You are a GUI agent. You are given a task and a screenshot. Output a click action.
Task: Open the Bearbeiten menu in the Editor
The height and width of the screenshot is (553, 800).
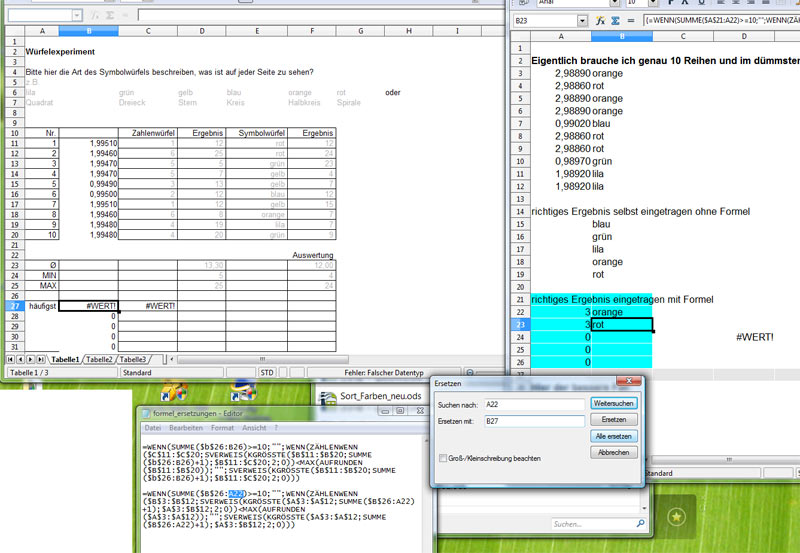click(x=186, y=428)
